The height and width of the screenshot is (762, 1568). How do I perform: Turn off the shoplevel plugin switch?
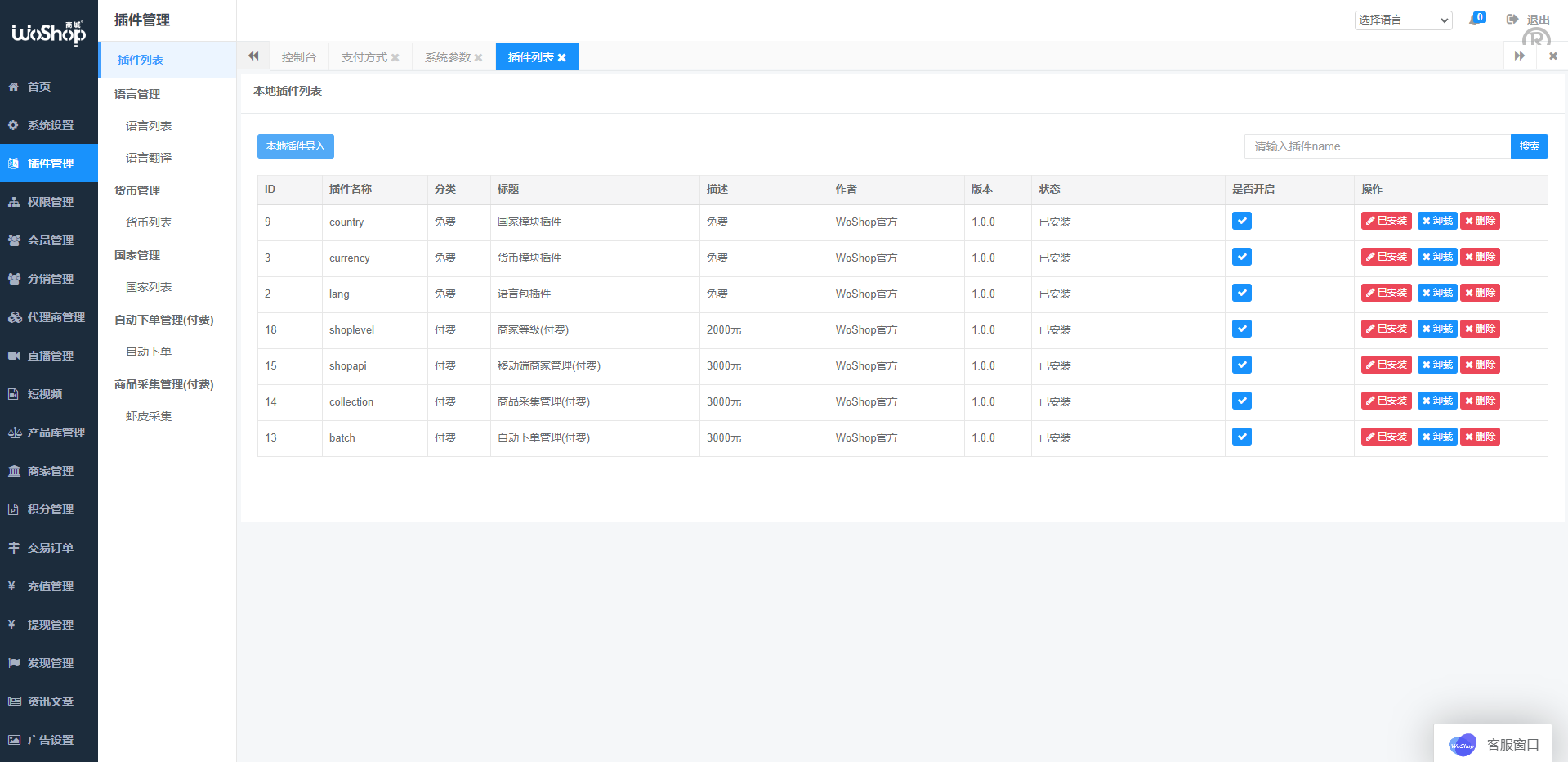tap(1241, 329)
